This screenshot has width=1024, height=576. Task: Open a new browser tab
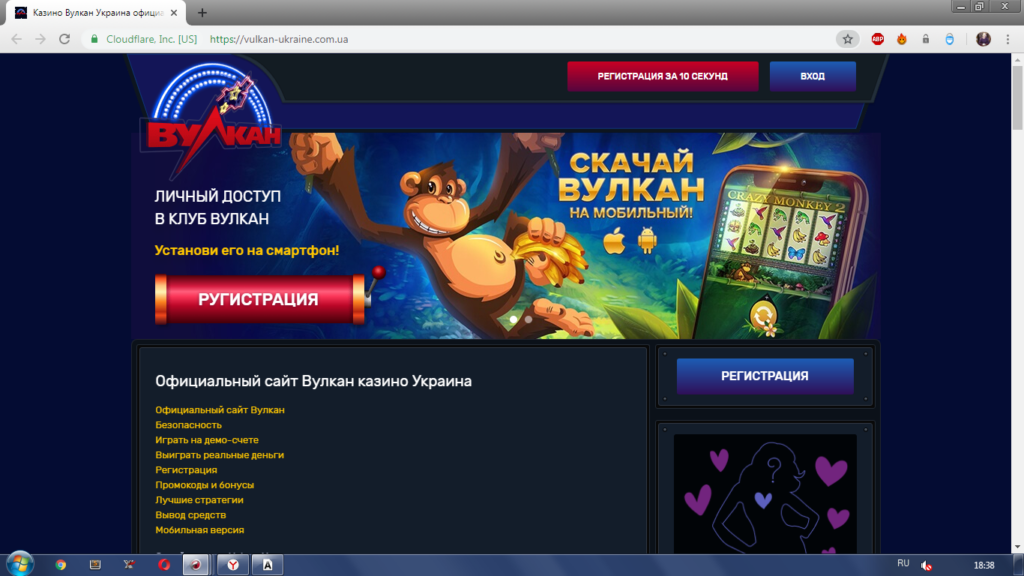(x=202, y=12)
